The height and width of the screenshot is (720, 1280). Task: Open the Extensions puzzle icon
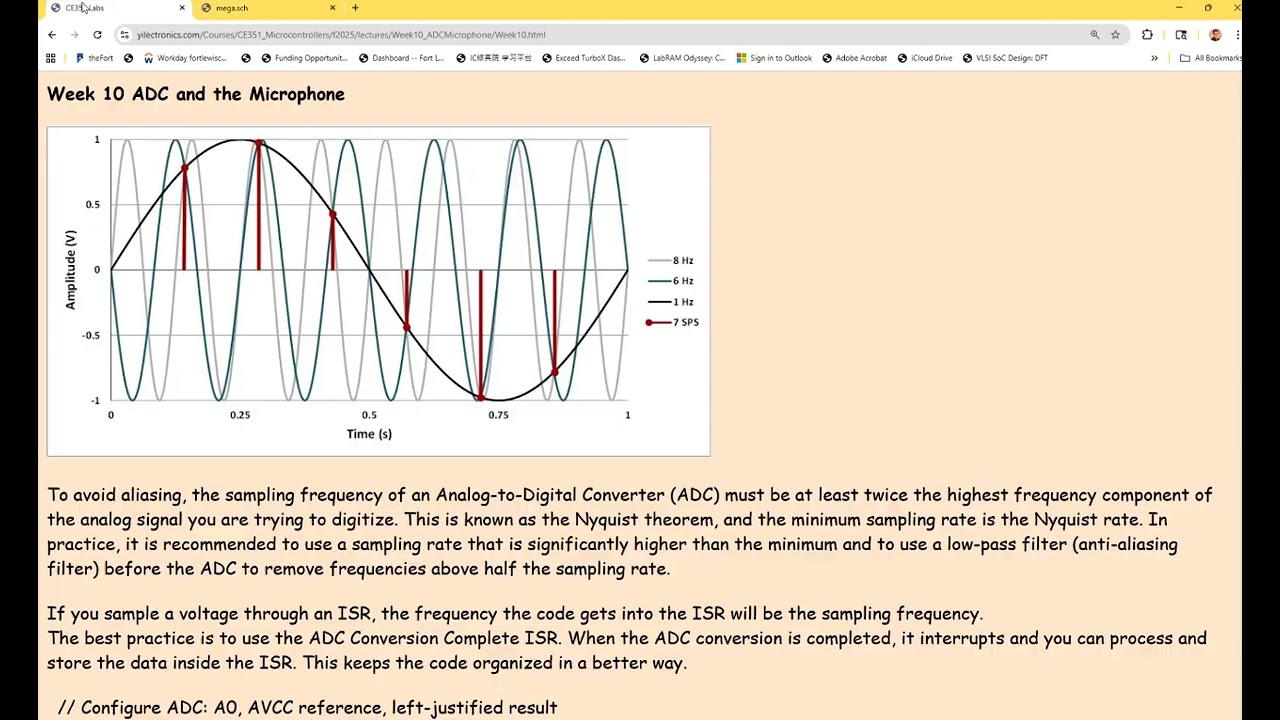[x=1147, y=35]
